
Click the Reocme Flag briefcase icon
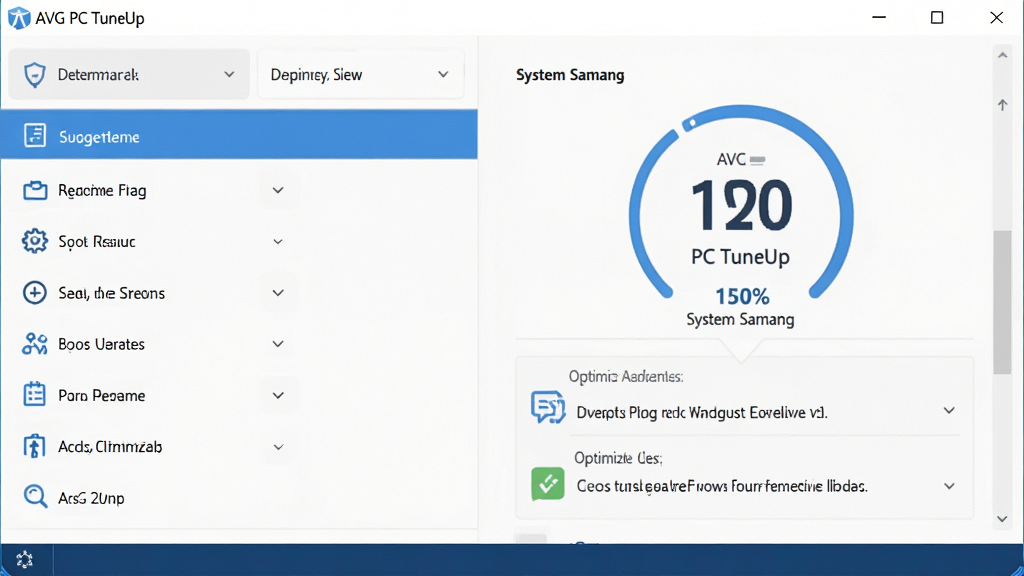tap(35, 190)
